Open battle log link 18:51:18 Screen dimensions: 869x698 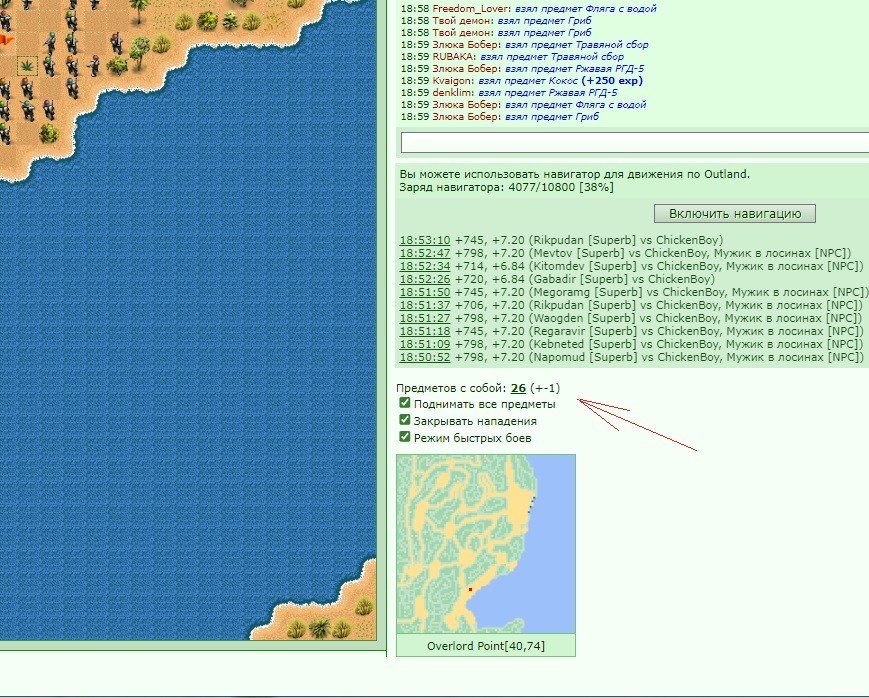[425, 331]
